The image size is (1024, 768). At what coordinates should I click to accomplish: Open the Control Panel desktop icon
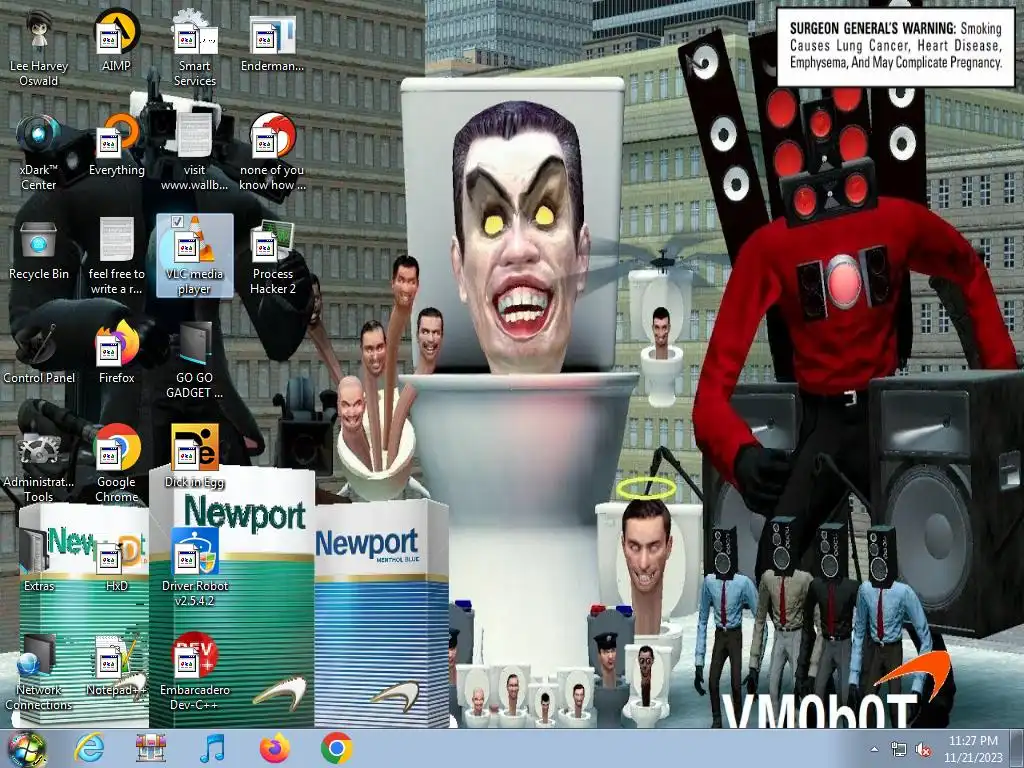click(39, 353)
